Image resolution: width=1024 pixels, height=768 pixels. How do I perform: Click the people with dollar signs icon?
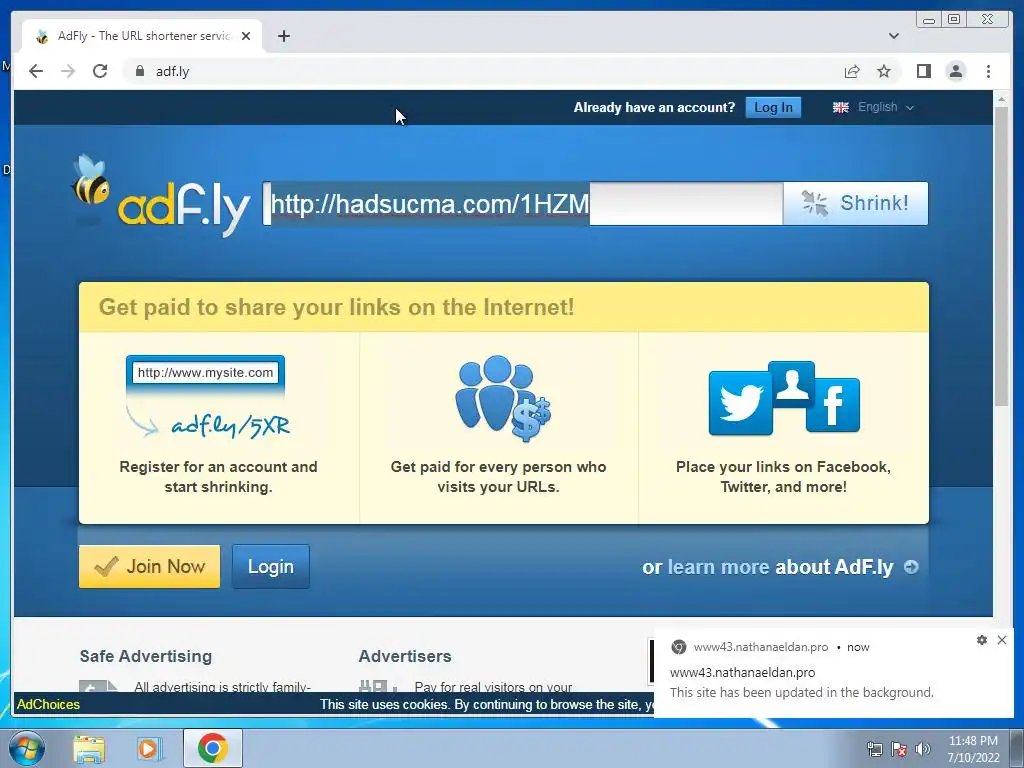tap(502, 398)
